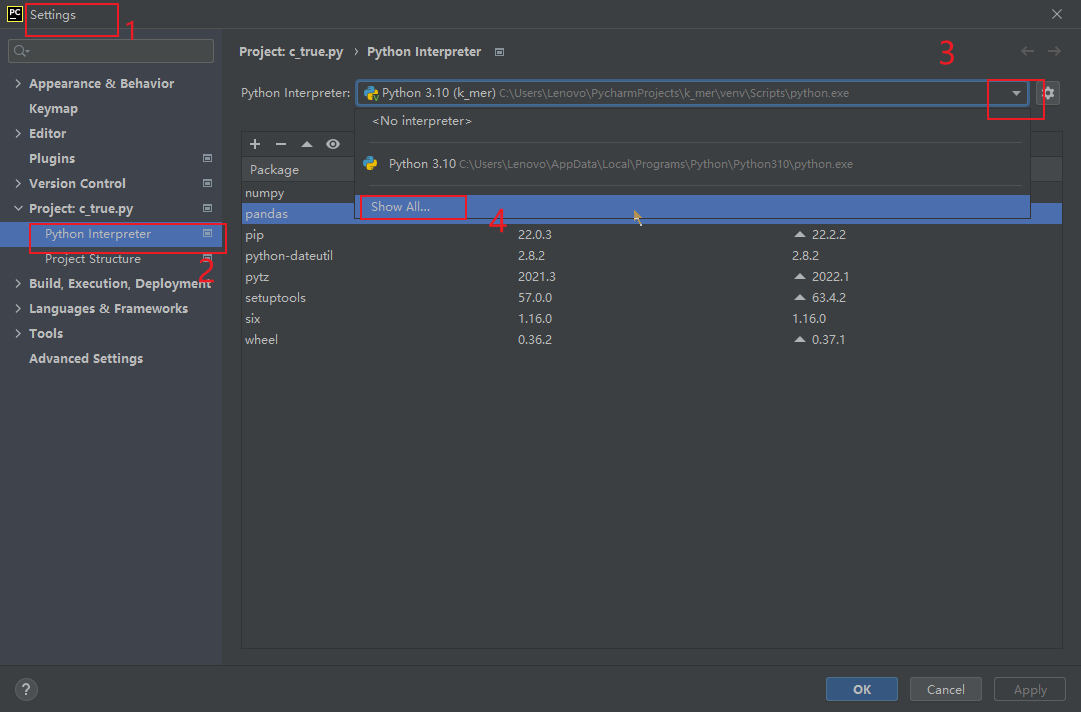
Task: Click the back navigation arrow
Action: click(1027, 51)
